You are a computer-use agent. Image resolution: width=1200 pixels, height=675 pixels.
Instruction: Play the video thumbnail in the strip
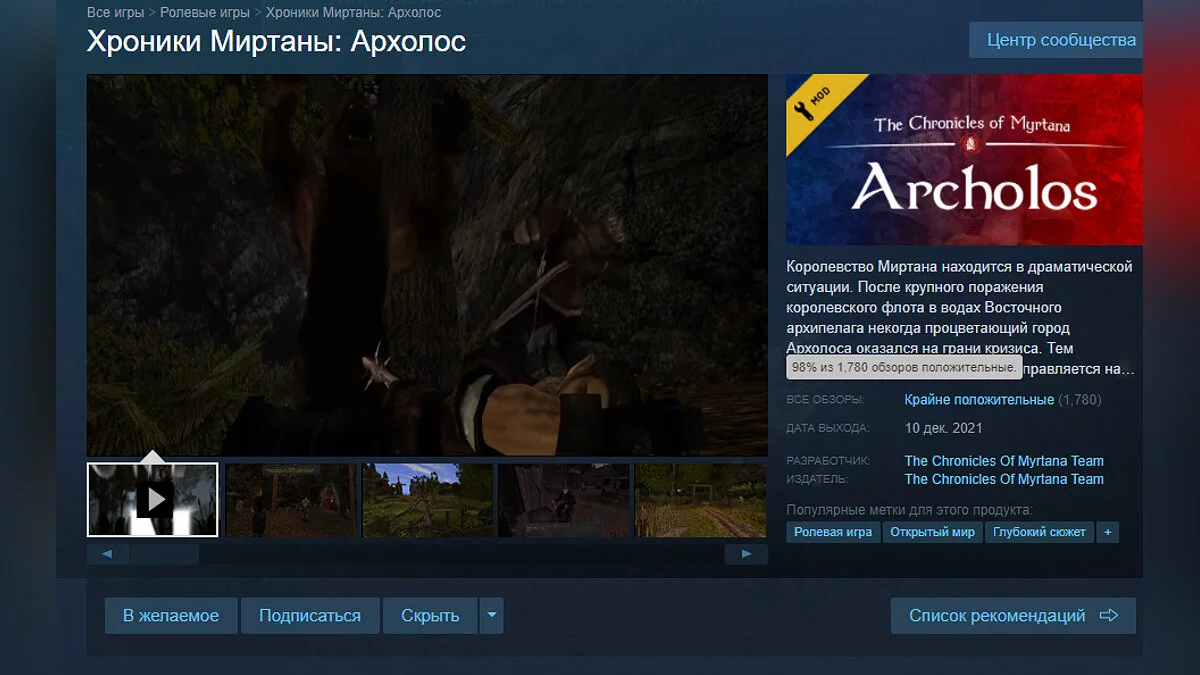coord(153,499)
